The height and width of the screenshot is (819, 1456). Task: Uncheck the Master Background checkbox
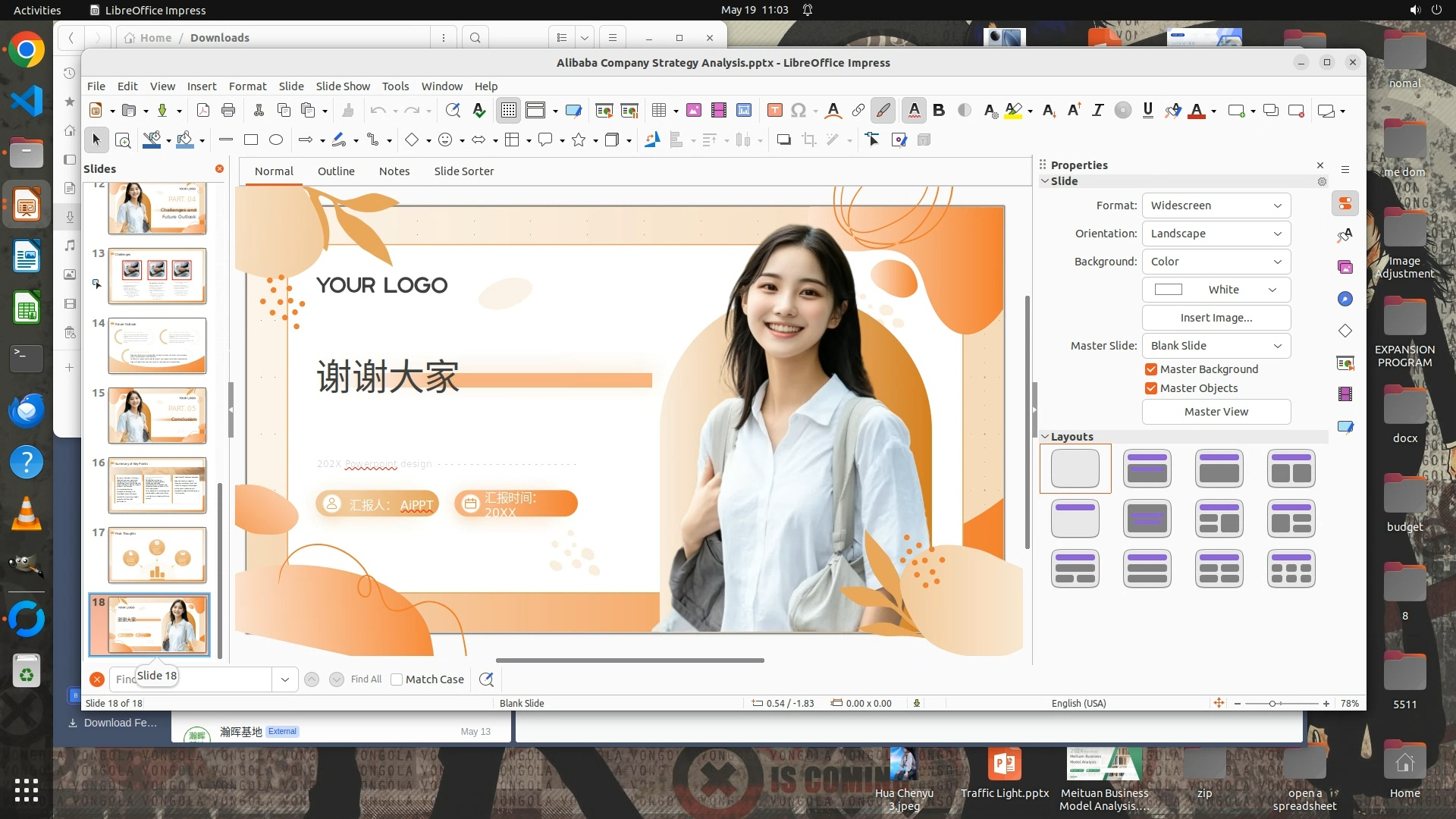pyautogui.click(x=1151, y=369)
